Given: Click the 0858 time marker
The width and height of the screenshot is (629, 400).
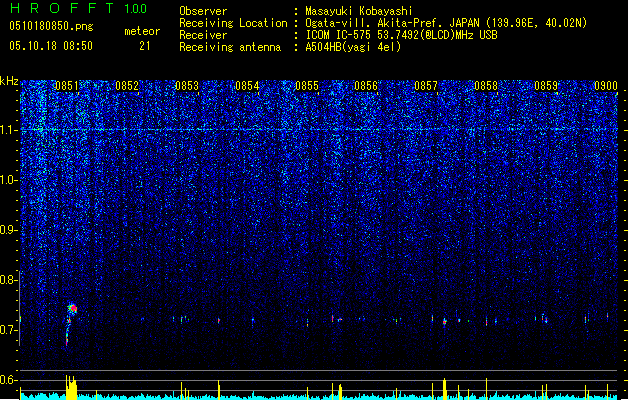Looking at the screenshot, I should click(486, 86).
